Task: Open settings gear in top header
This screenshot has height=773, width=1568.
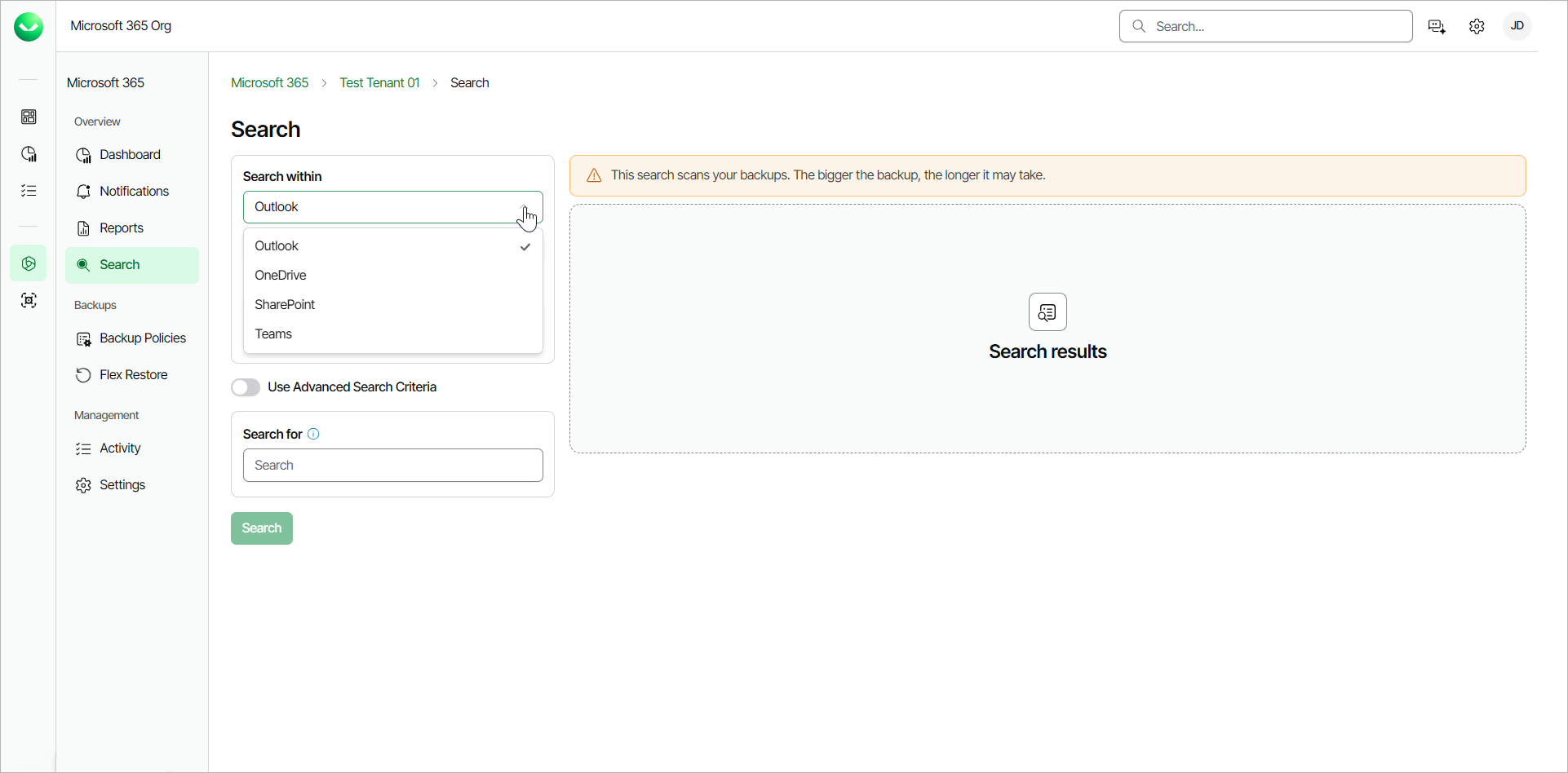Action: point(1477,27)
